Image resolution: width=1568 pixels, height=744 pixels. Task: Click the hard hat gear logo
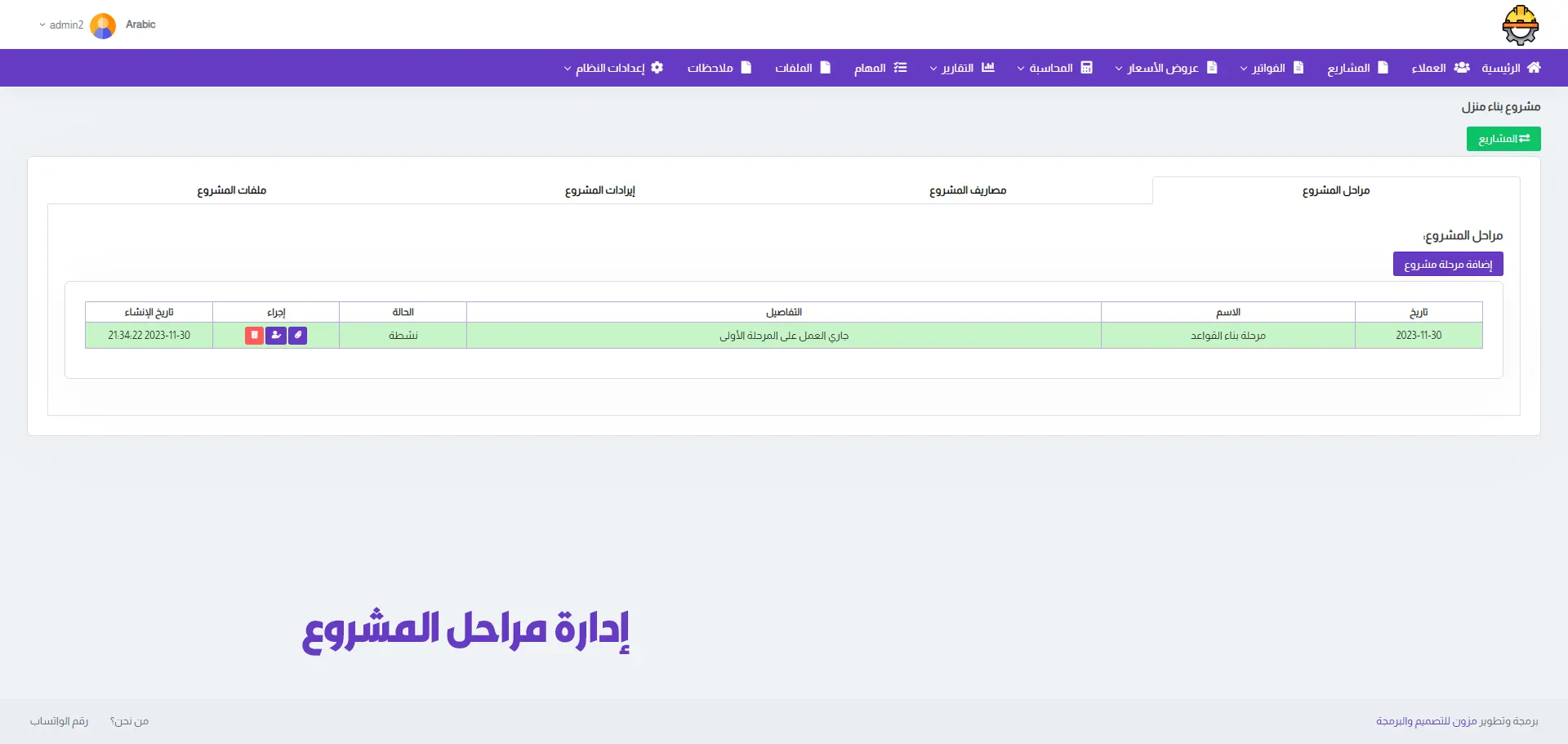[1520, 25]
